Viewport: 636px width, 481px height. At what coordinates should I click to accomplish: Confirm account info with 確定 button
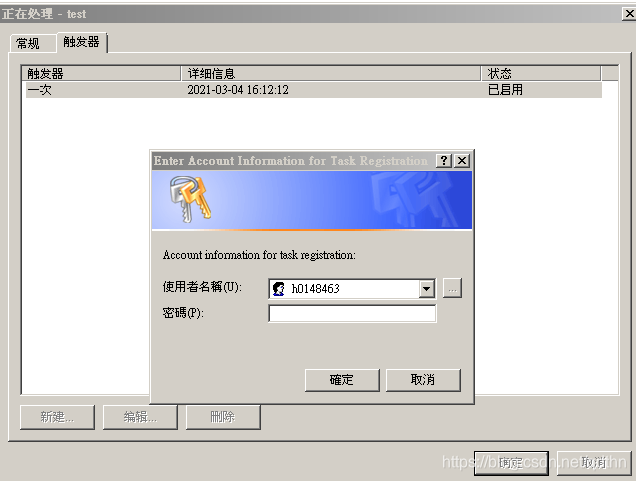[x=342, y=380]
